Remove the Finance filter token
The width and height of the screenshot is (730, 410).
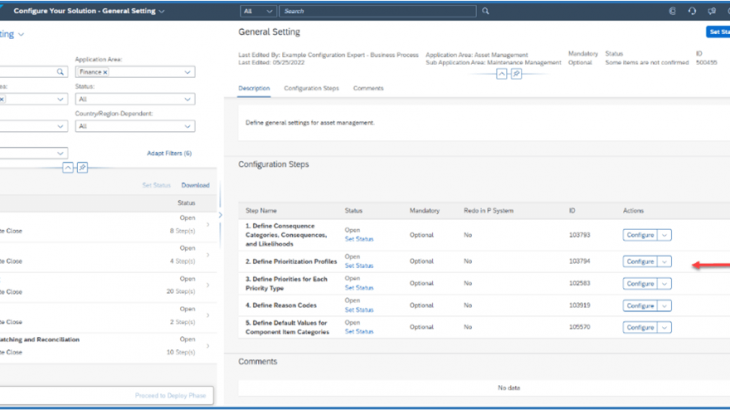point(105,72)
